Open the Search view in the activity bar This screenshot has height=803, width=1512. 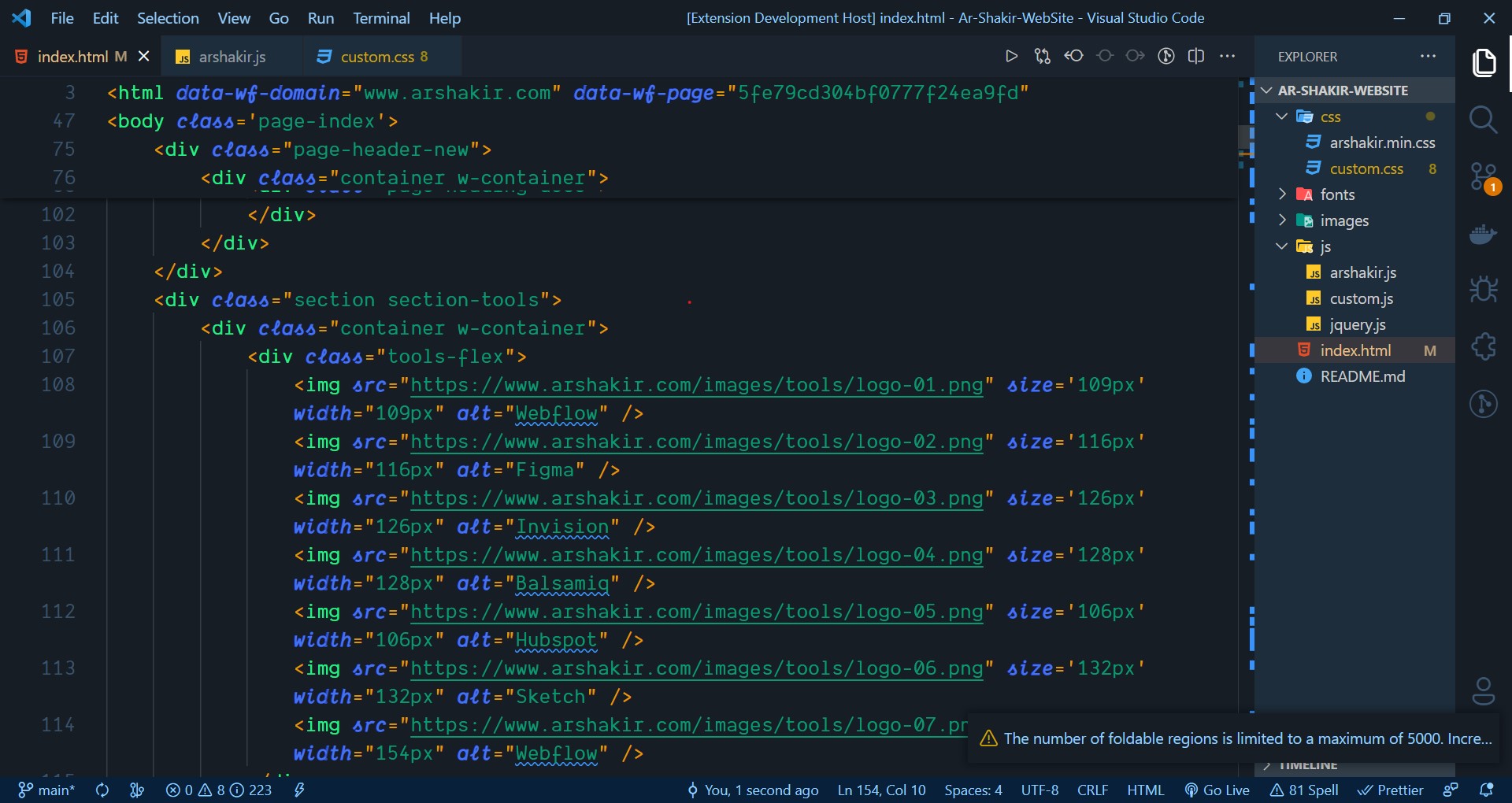1484,120
